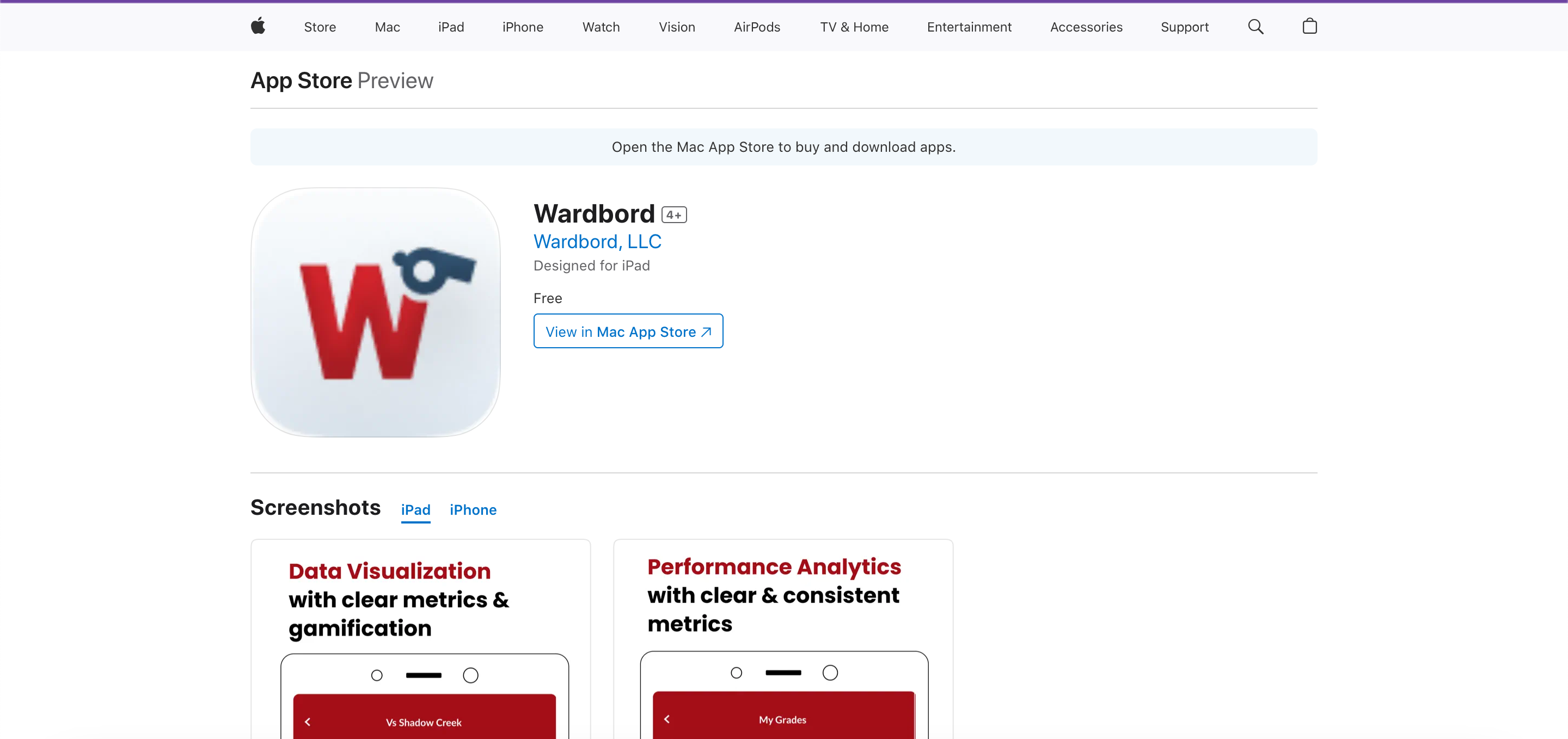Click the 'My Grades' screenshot title
Image resolution: width=1568 pixels, height=739 pixels.
pos(783,719)
